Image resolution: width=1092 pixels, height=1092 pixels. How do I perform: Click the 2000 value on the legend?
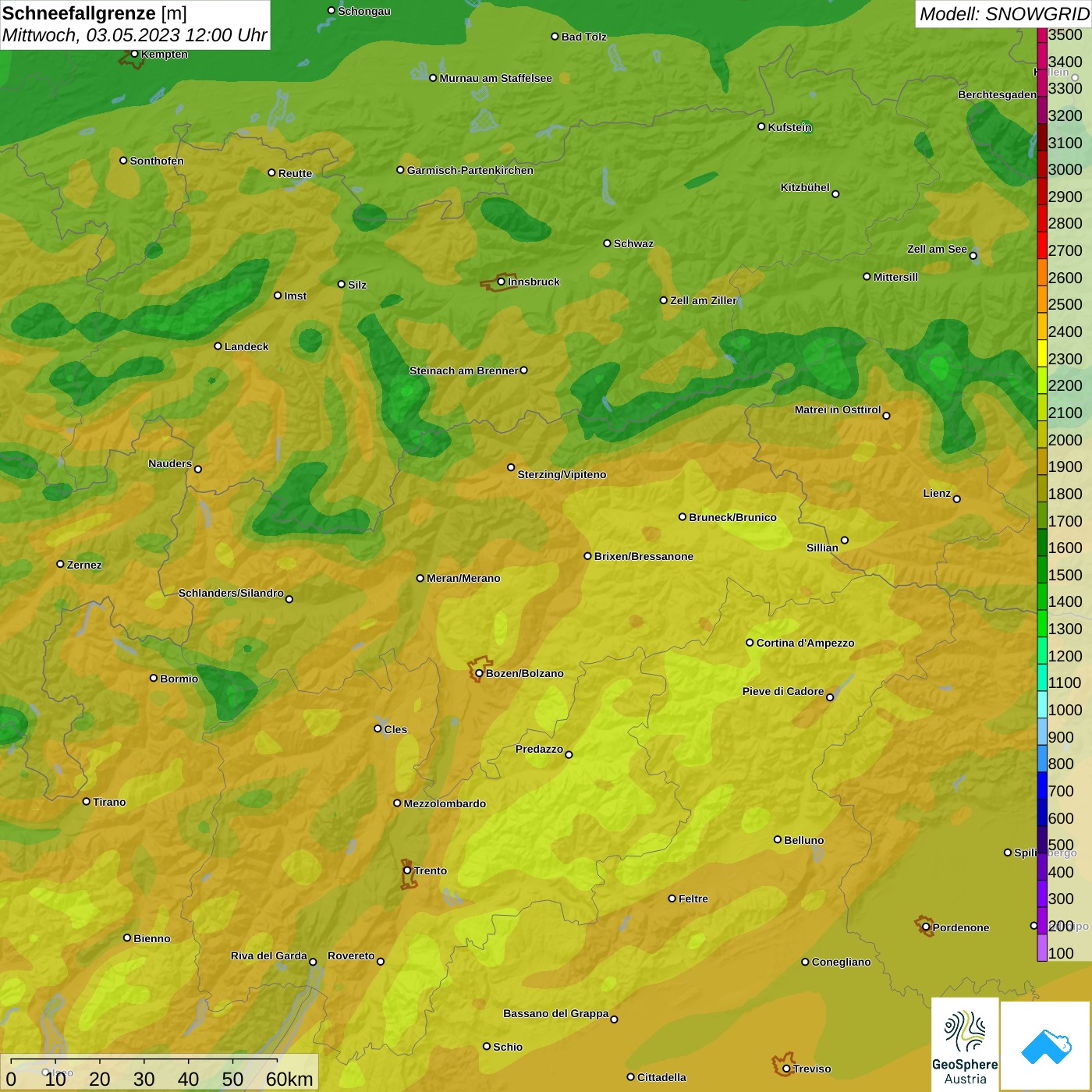point(1065,440)
